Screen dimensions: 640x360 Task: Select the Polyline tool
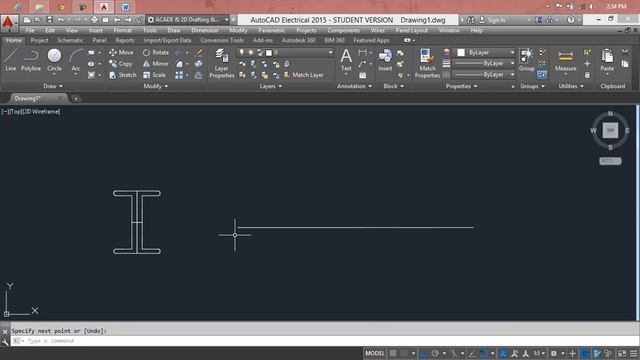coord(31,60)
